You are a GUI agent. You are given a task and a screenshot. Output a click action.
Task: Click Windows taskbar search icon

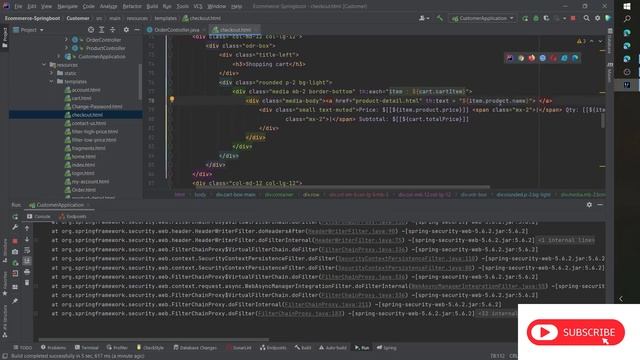627,19
